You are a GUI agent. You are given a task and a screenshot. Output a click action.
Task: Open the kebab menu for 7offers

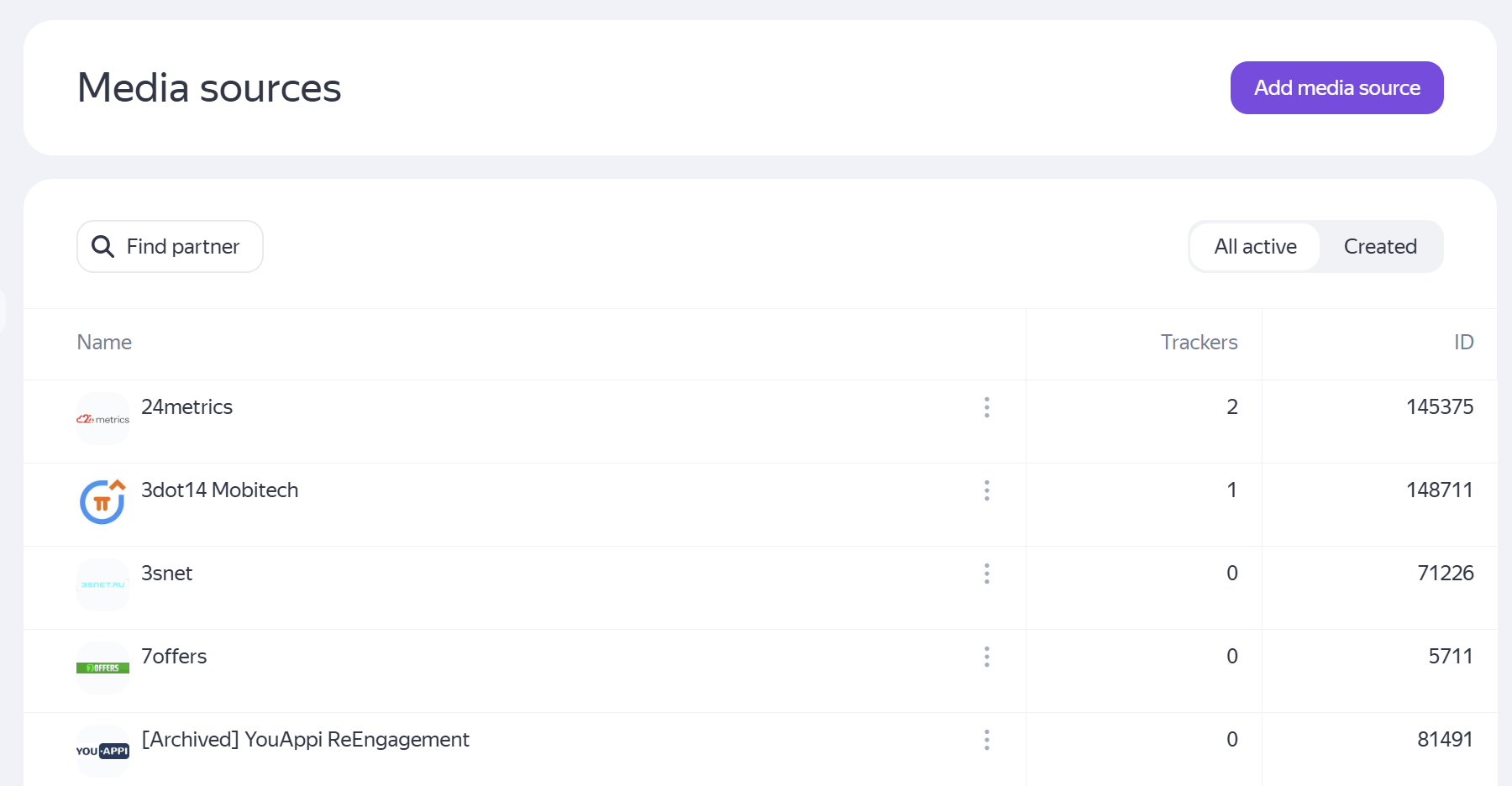(986, 657)
